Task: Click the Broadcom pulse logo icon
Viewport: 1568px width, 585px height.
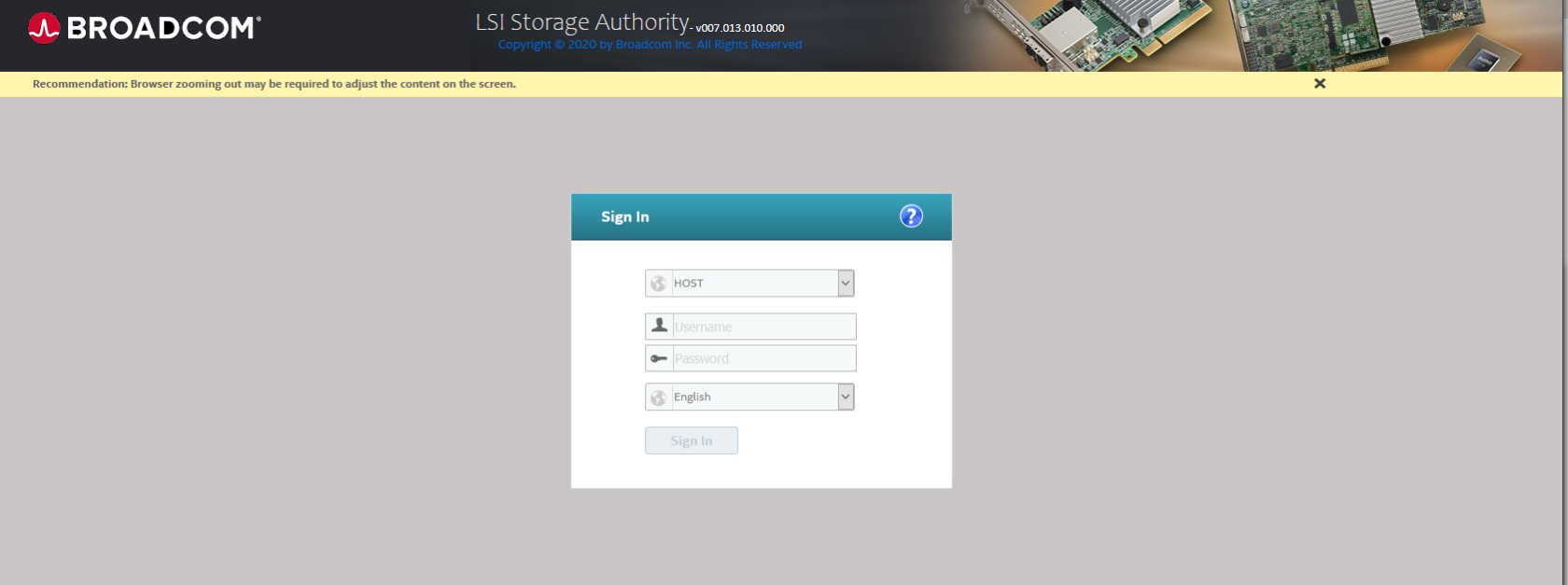Action: pos(44,28)
